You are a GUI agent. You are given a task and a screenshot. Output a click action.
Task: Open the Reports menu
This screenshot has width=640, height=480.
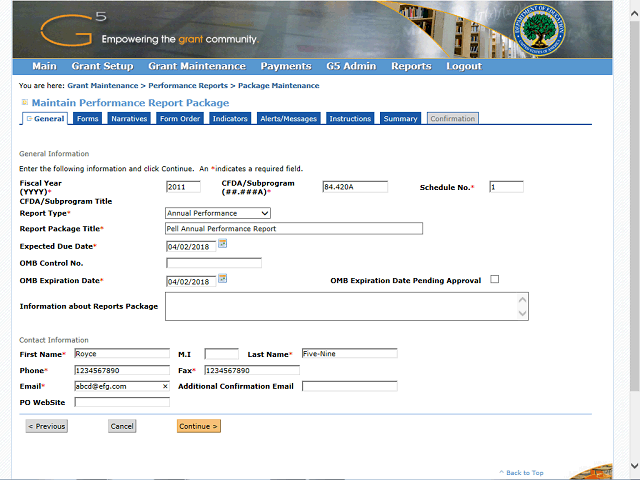click(411, 66)
